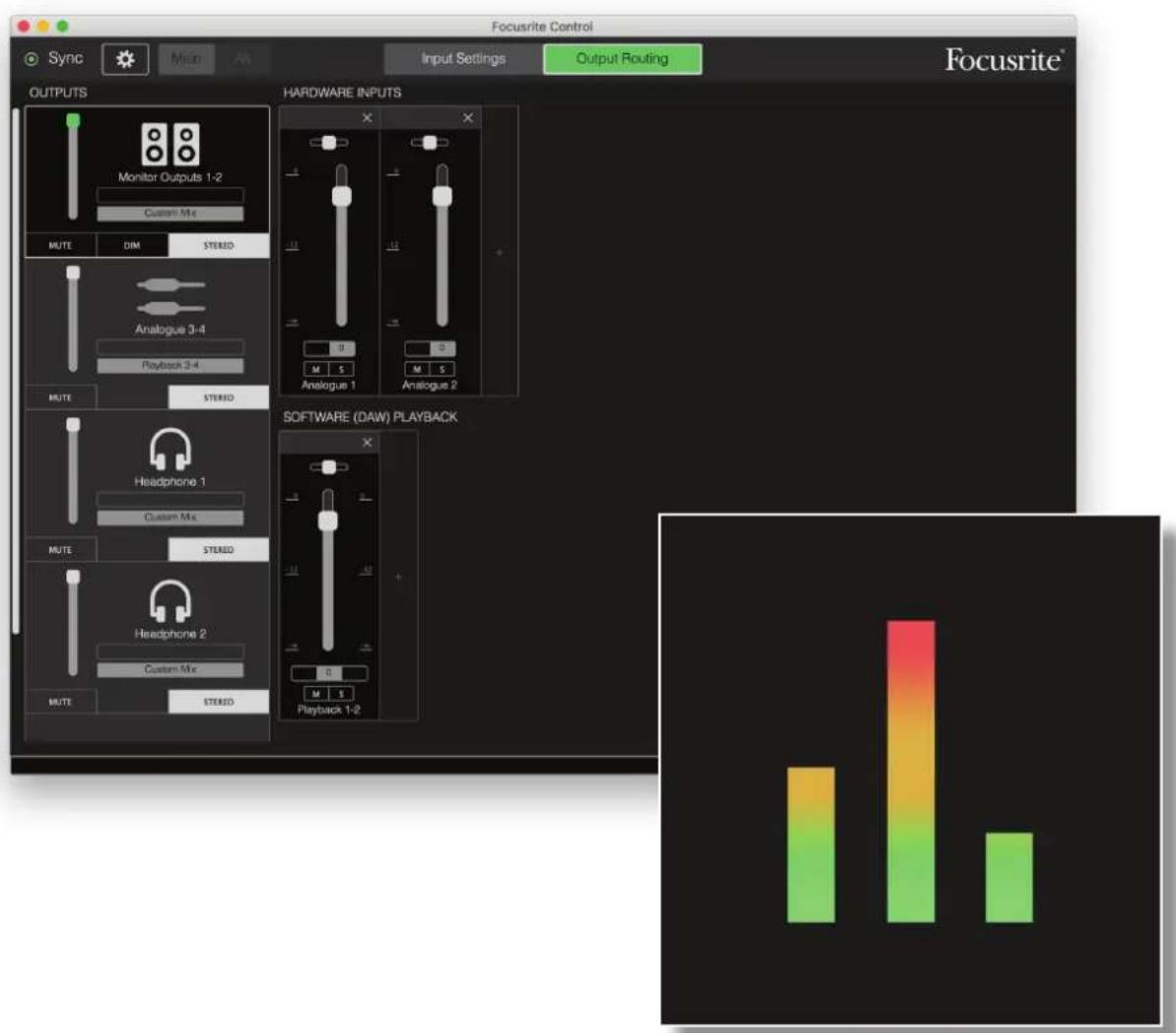Toggle STEREO on Monitor Outputs 1-2

(218, 245)
